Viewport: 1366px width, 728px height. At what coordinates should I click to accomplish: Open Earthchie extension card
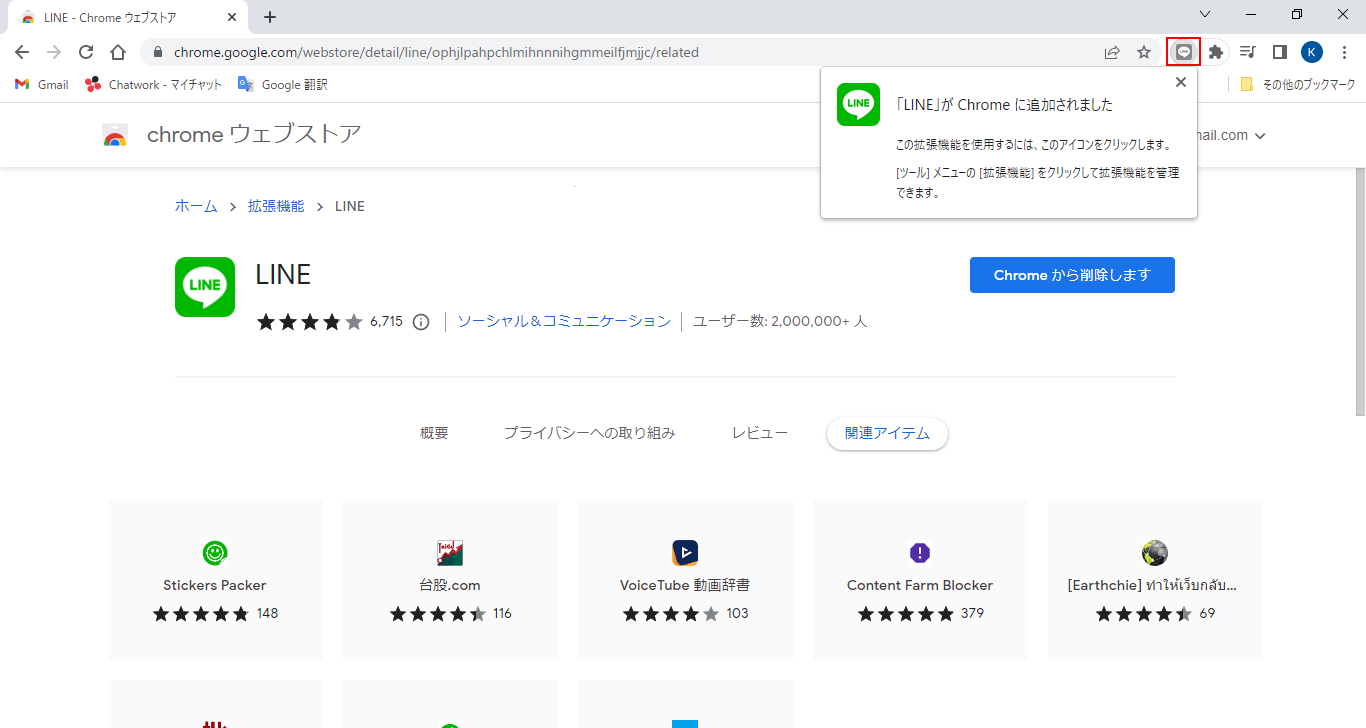[x=1155, y=580]
